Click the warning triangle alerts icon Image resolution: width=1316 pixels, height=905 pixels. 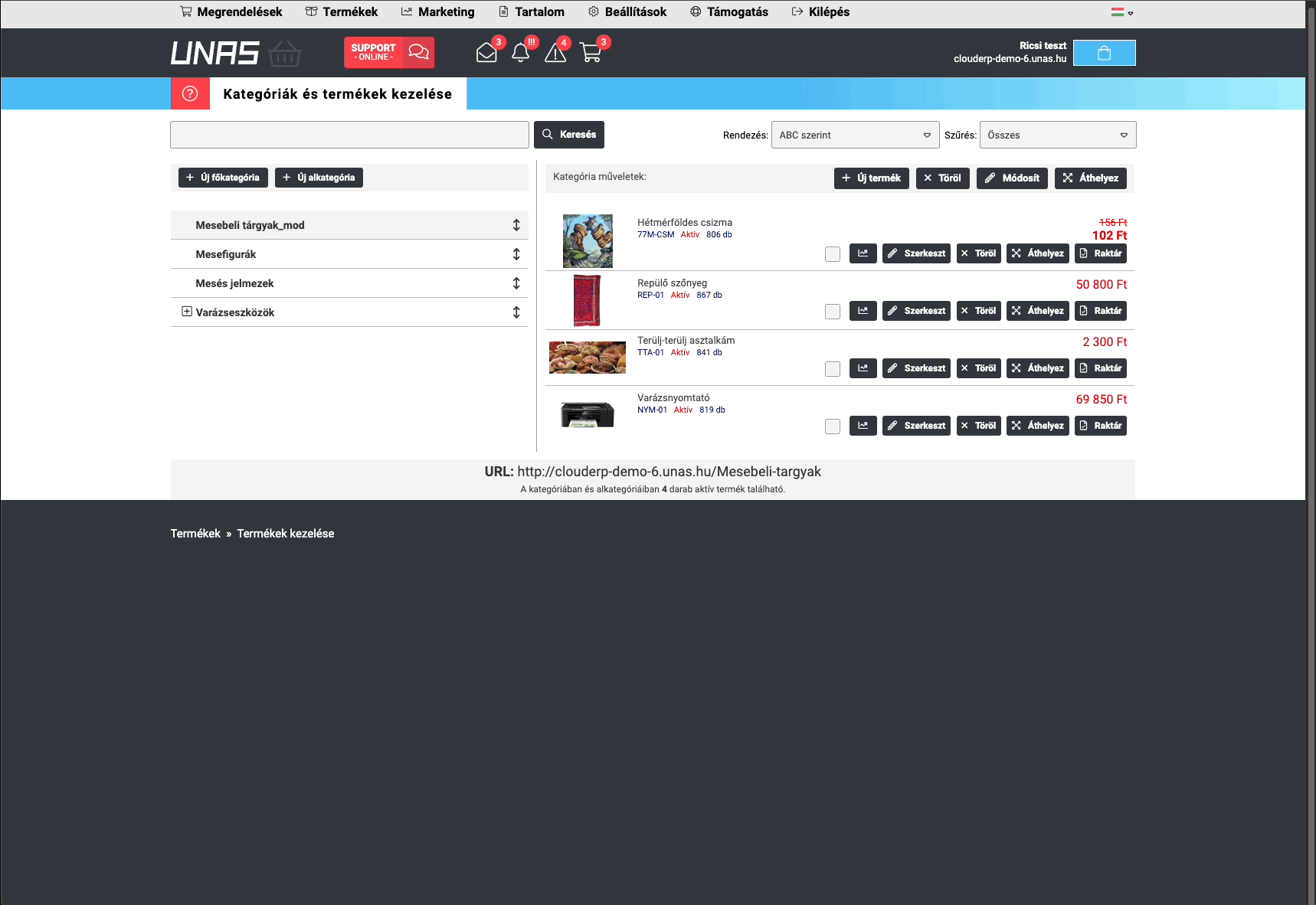point(555,53)
